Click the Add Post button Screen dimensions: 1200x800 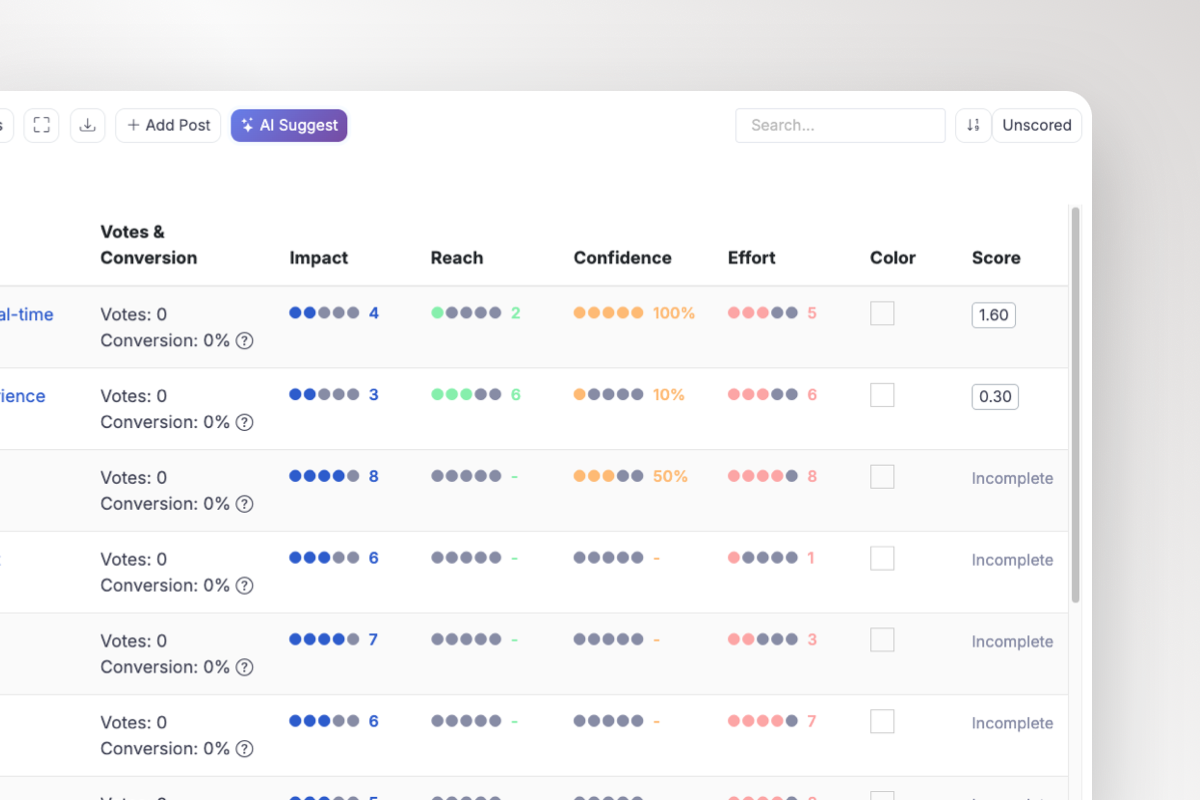(x=168, y=125)
